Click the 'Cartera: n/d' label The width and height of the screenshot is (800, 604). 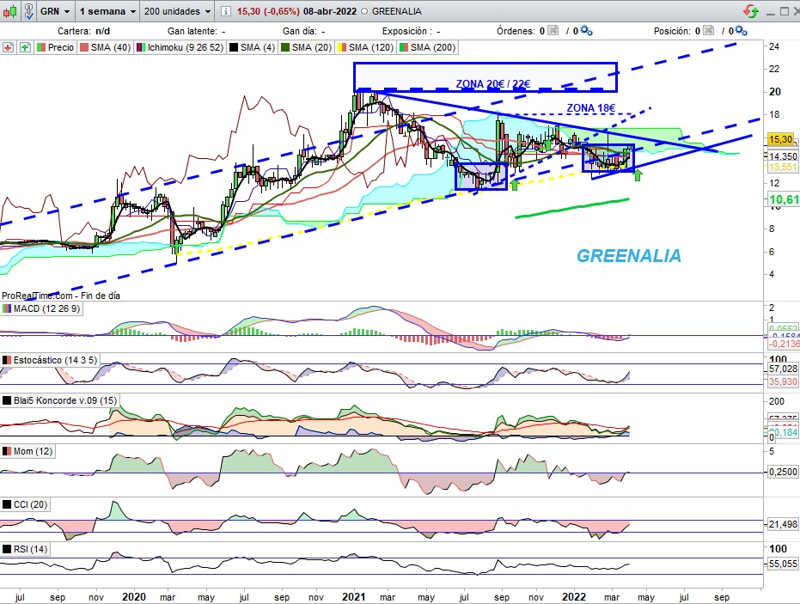[x=83, y=31]
